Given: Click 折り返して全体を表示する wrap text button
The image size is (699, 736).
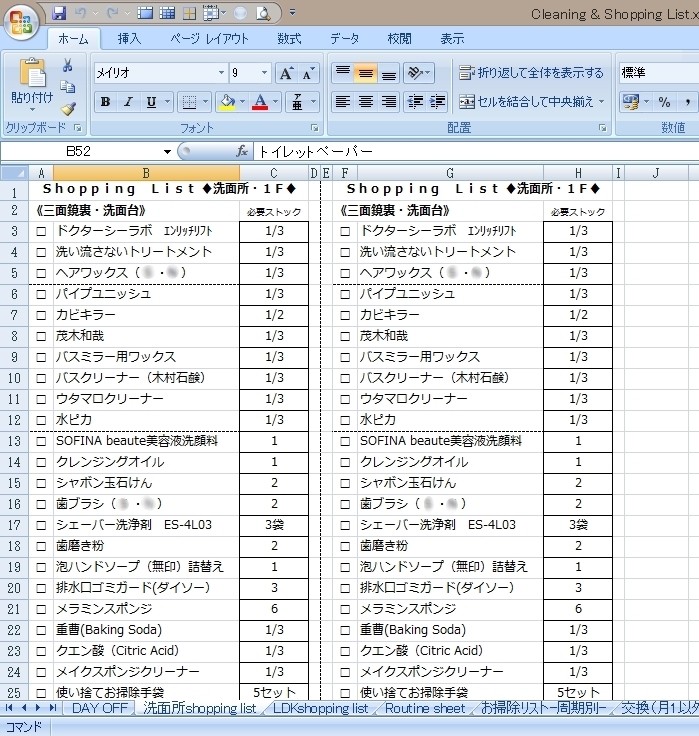Looking at the screenshot, I should click(x=531, y=73).
